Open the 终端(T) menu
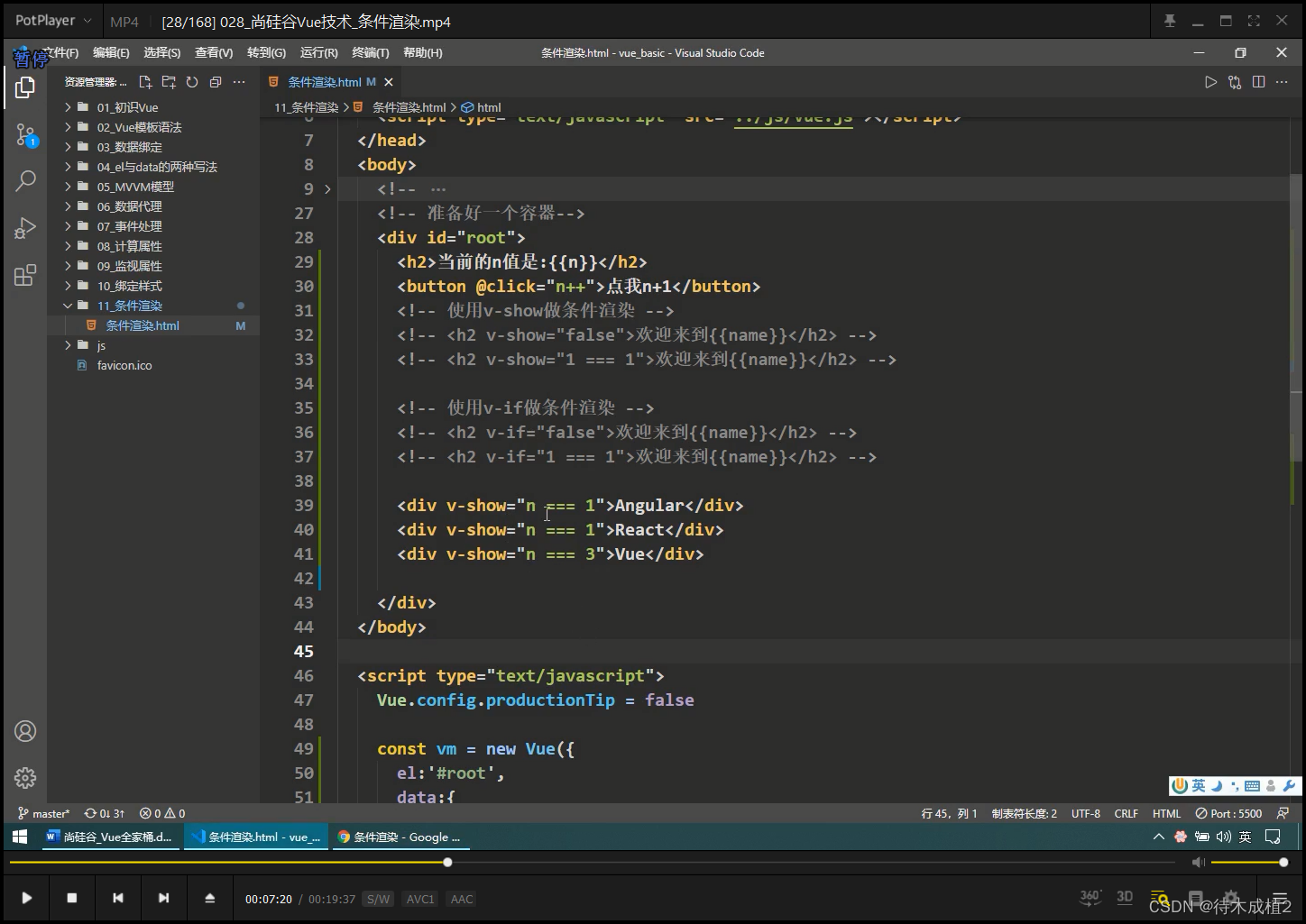The height and width of the screenshot is (924, 1306). (x=370, y=53)
